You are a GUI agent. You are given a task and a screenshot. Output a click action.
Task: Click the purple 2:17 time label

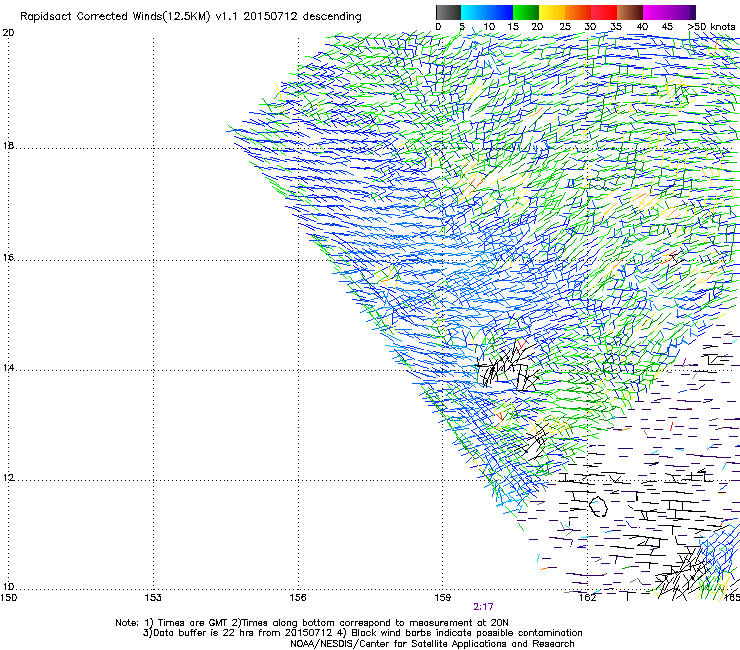pyautogui.click(x=483, y=607)
